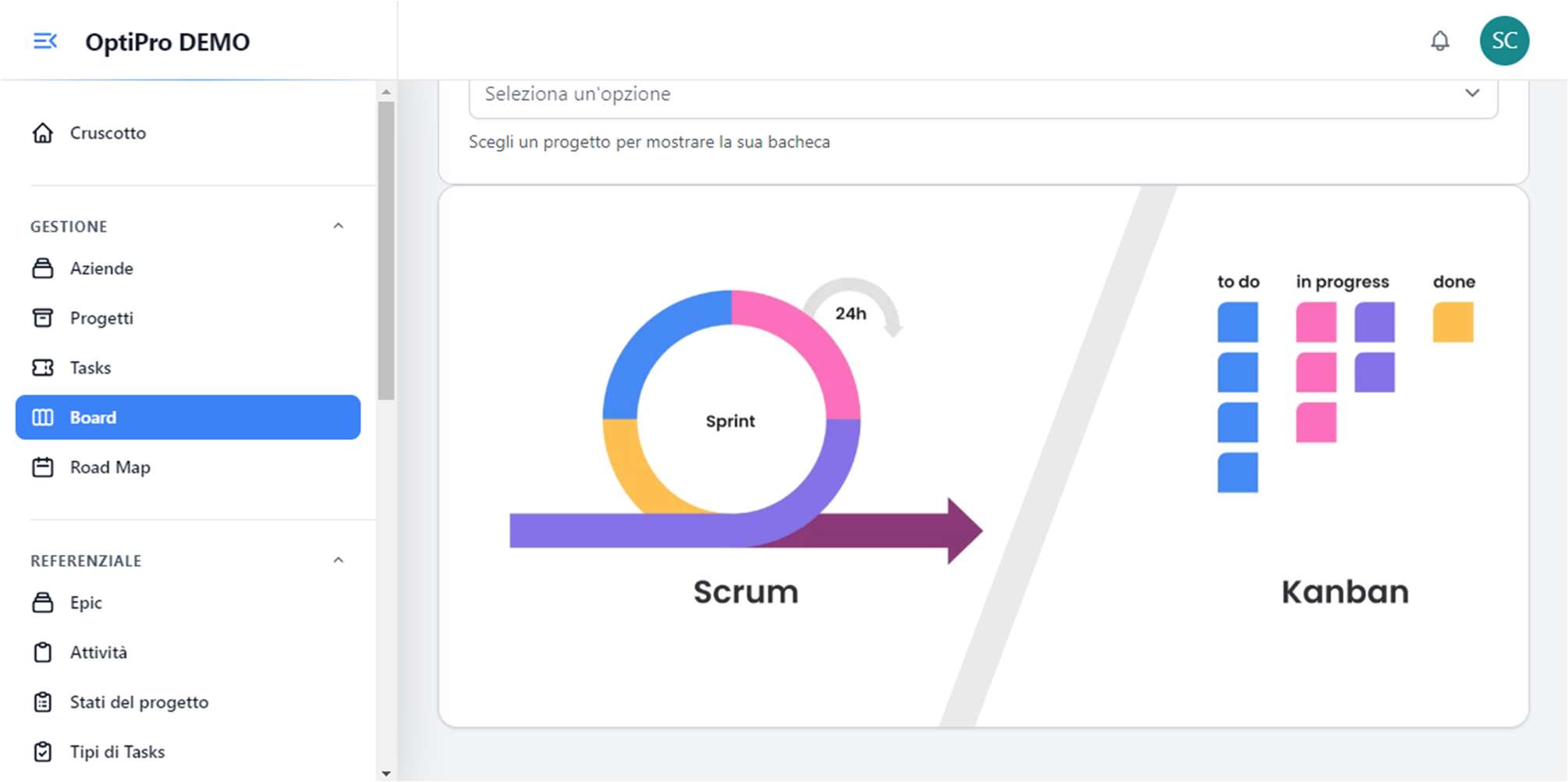This screenshot has height=782, width=1568.
Task: Click the Cruscotto home icon
Action: point(43,133)
